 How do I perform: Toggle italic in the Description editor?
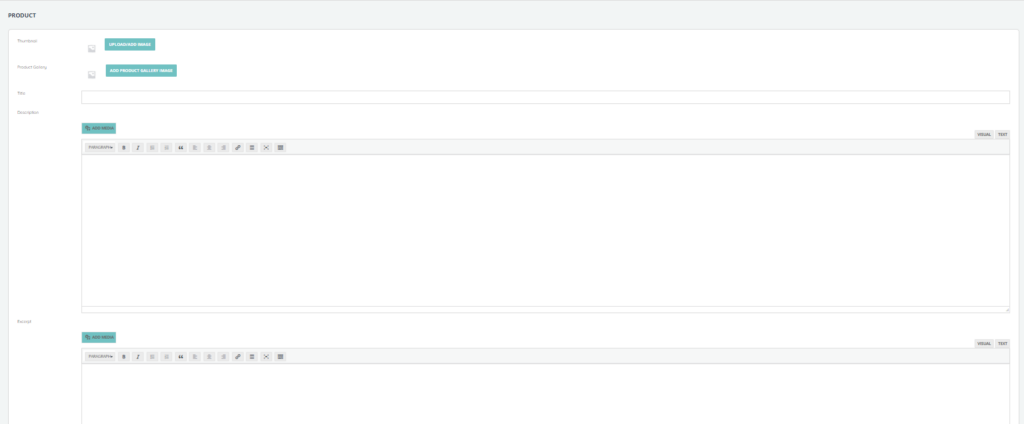pyautogui.click(x=138, y=147)
